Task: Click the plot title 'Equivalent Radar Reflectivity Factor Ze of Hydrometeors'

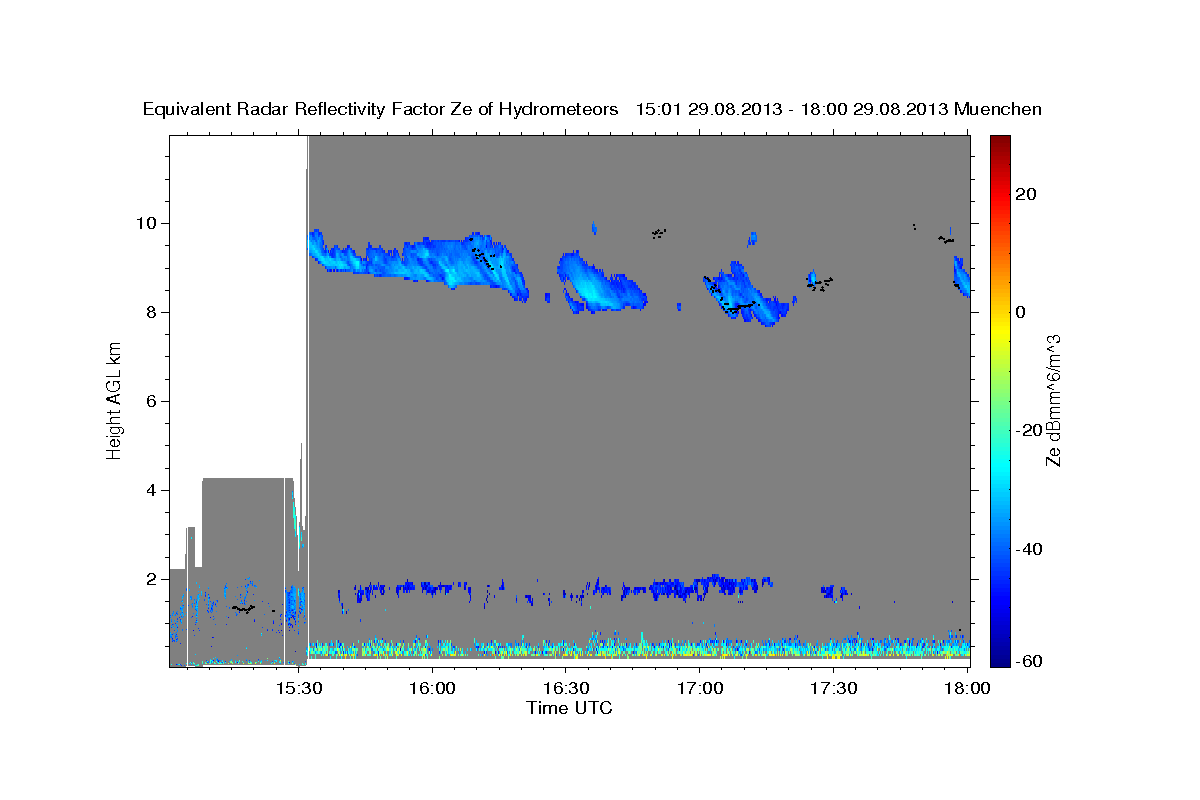Action: 381,109
